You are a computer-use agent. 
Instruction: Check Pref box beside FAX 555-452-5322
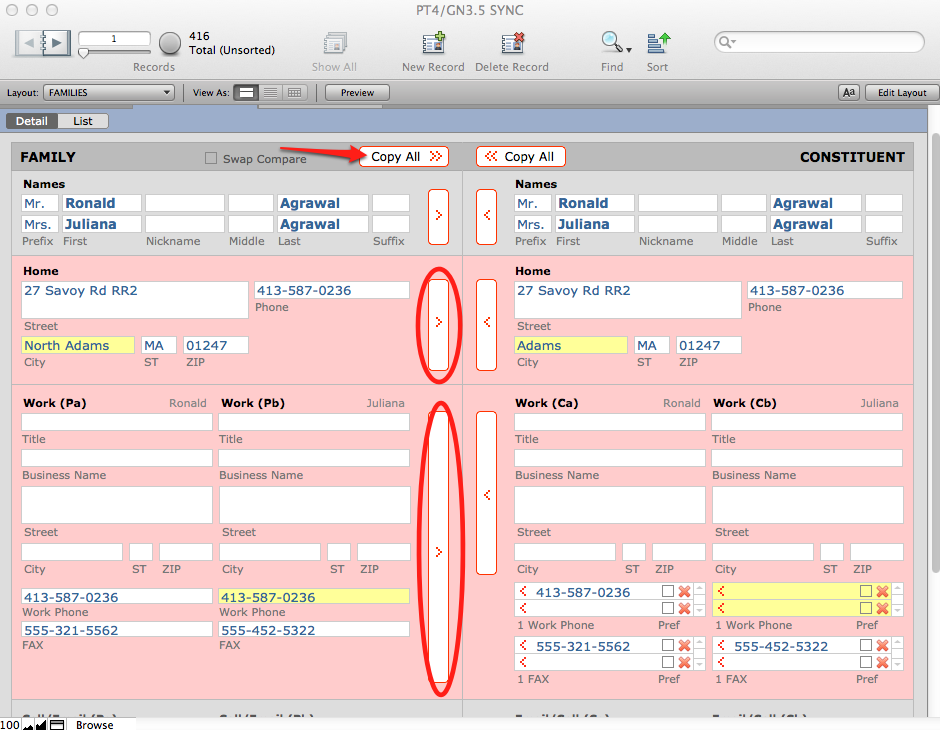pyautogui.click(x=865, y=646)
